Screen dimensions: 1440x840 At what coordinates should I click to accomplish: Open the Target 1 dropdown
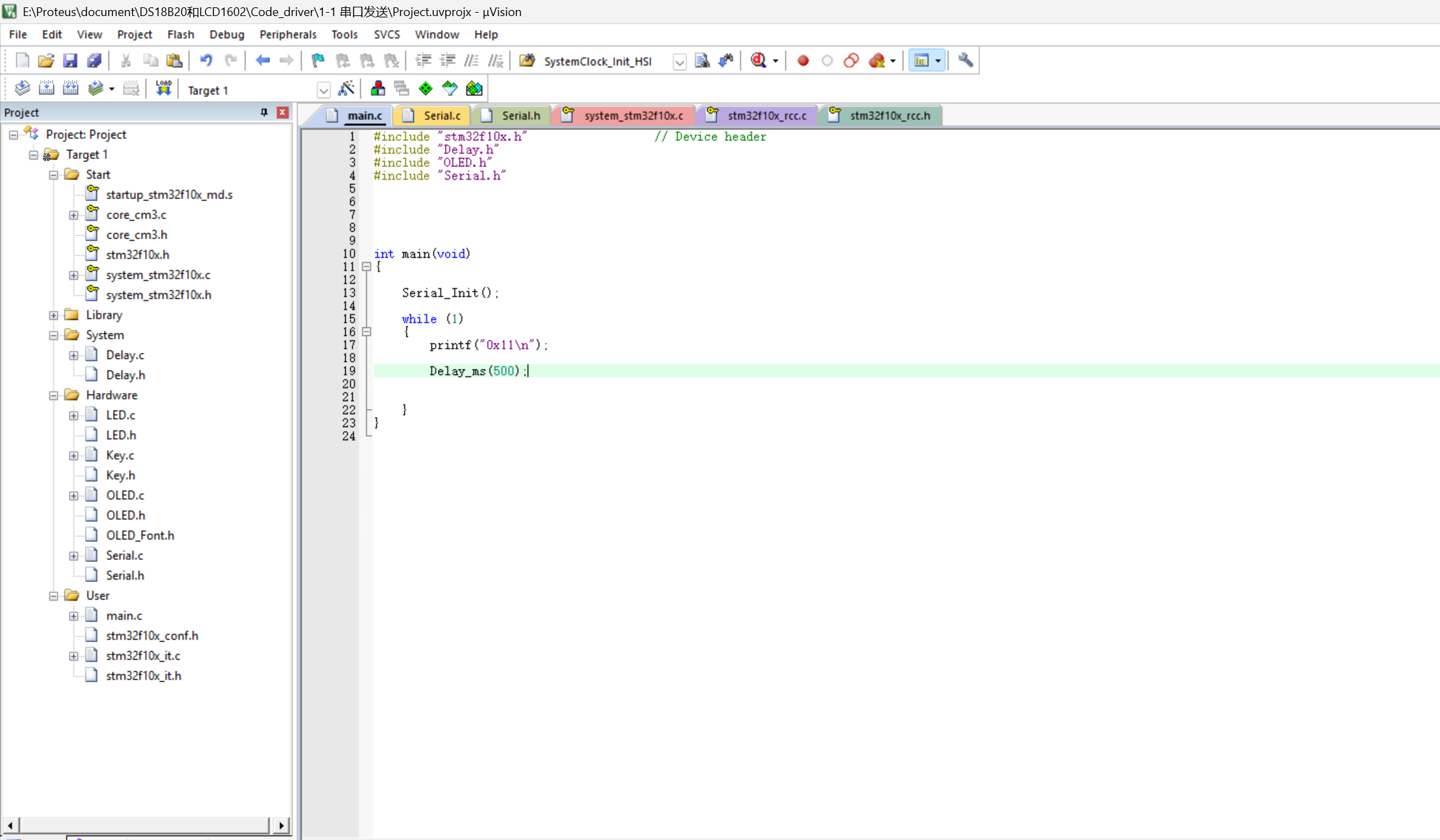click(x=324, y=90)
